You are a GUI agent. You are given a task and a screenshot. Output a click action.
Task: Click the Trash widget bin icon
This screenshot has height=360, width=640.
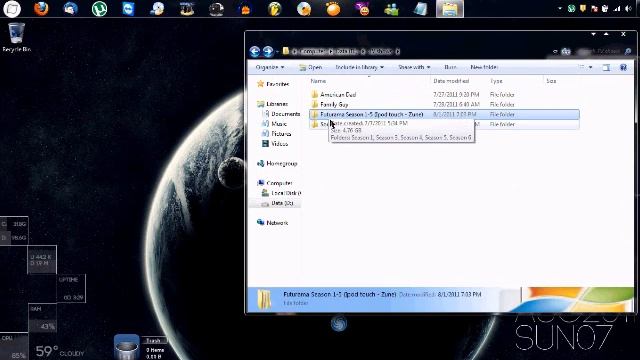point(126,347)
